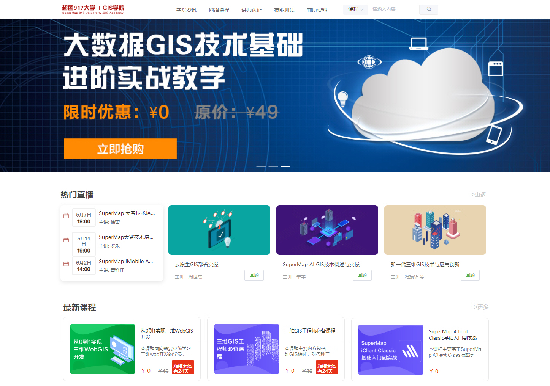
Task: Focus the header search input field
Action: click(393, 9)
